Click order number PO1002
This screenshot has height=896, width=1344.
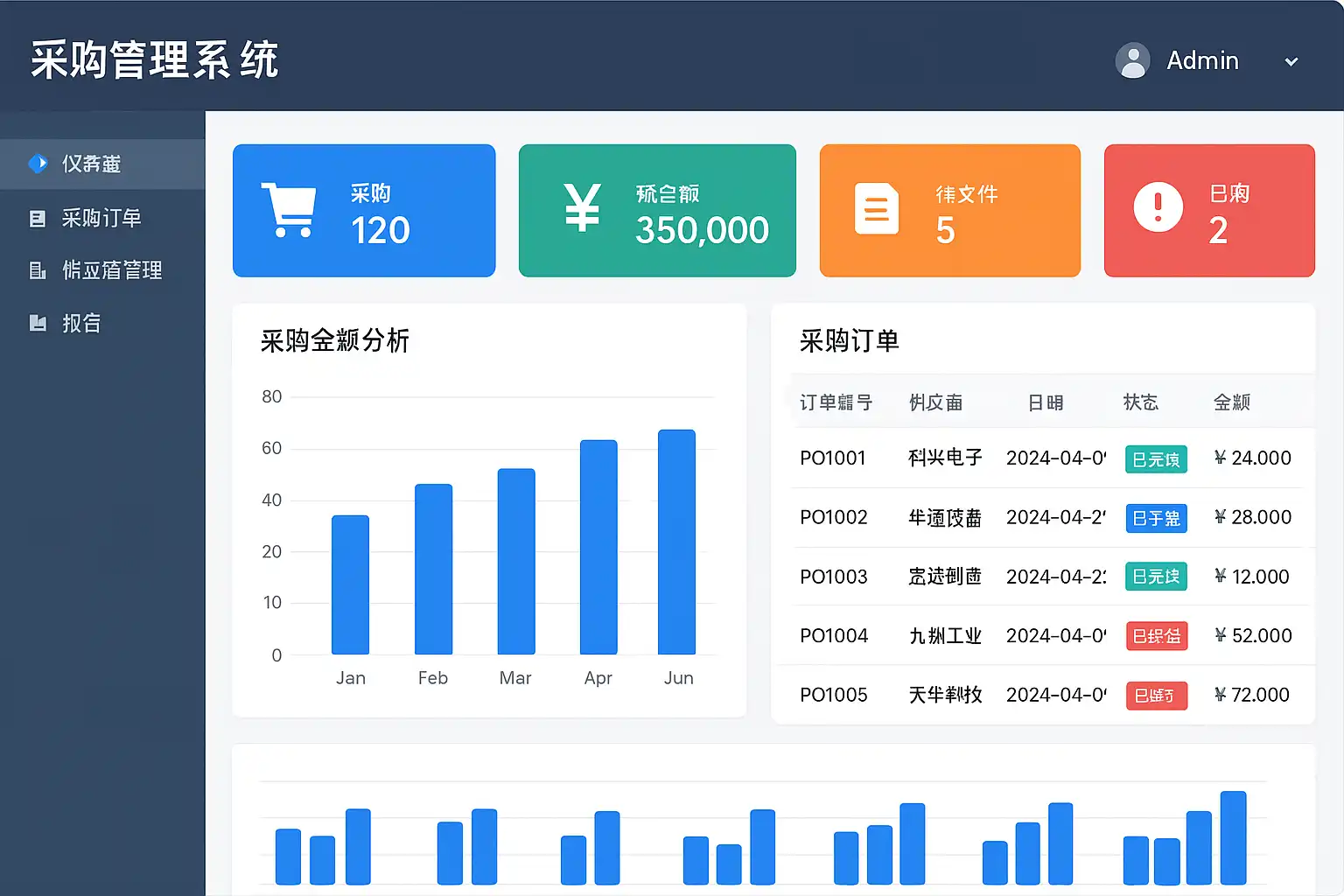pos(834,517)
